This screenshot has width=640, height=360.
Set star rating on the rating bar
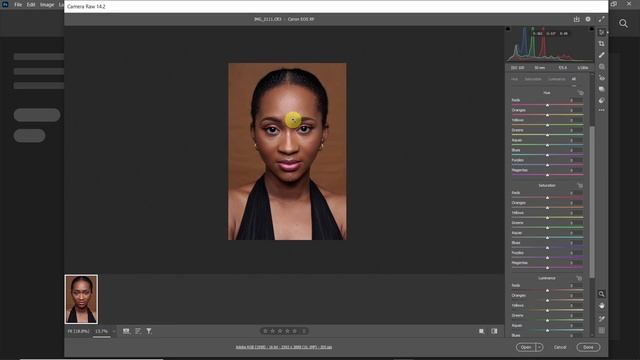pos(284,331)
